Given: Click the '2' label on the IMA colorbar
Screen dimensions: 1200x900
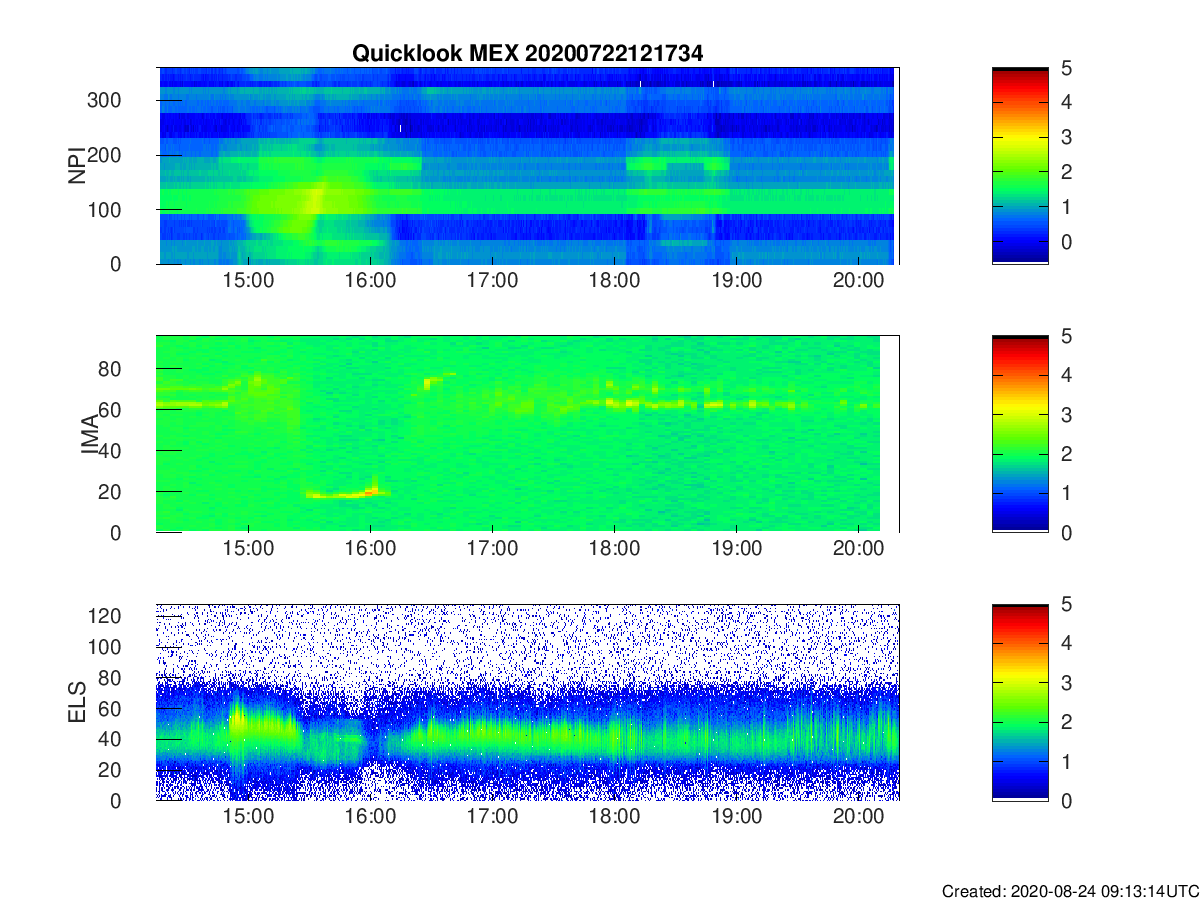Looking at the screenshot, I should pos(1066,454).
